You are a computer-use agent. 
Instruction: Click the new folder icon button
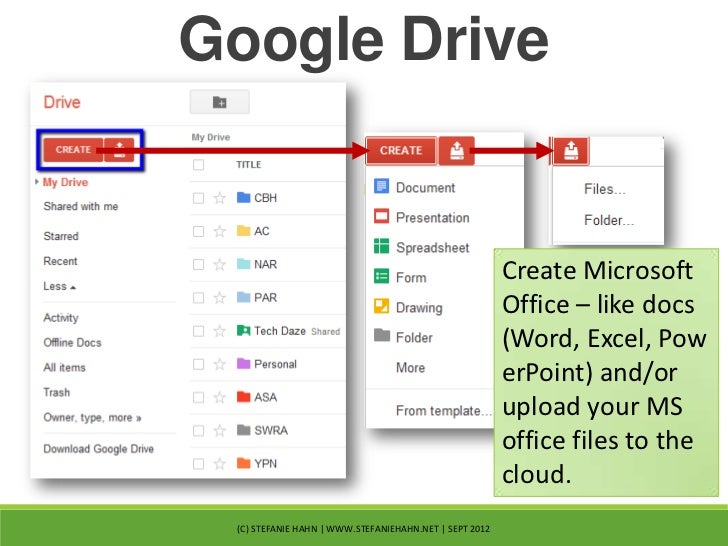click(220, 102)
